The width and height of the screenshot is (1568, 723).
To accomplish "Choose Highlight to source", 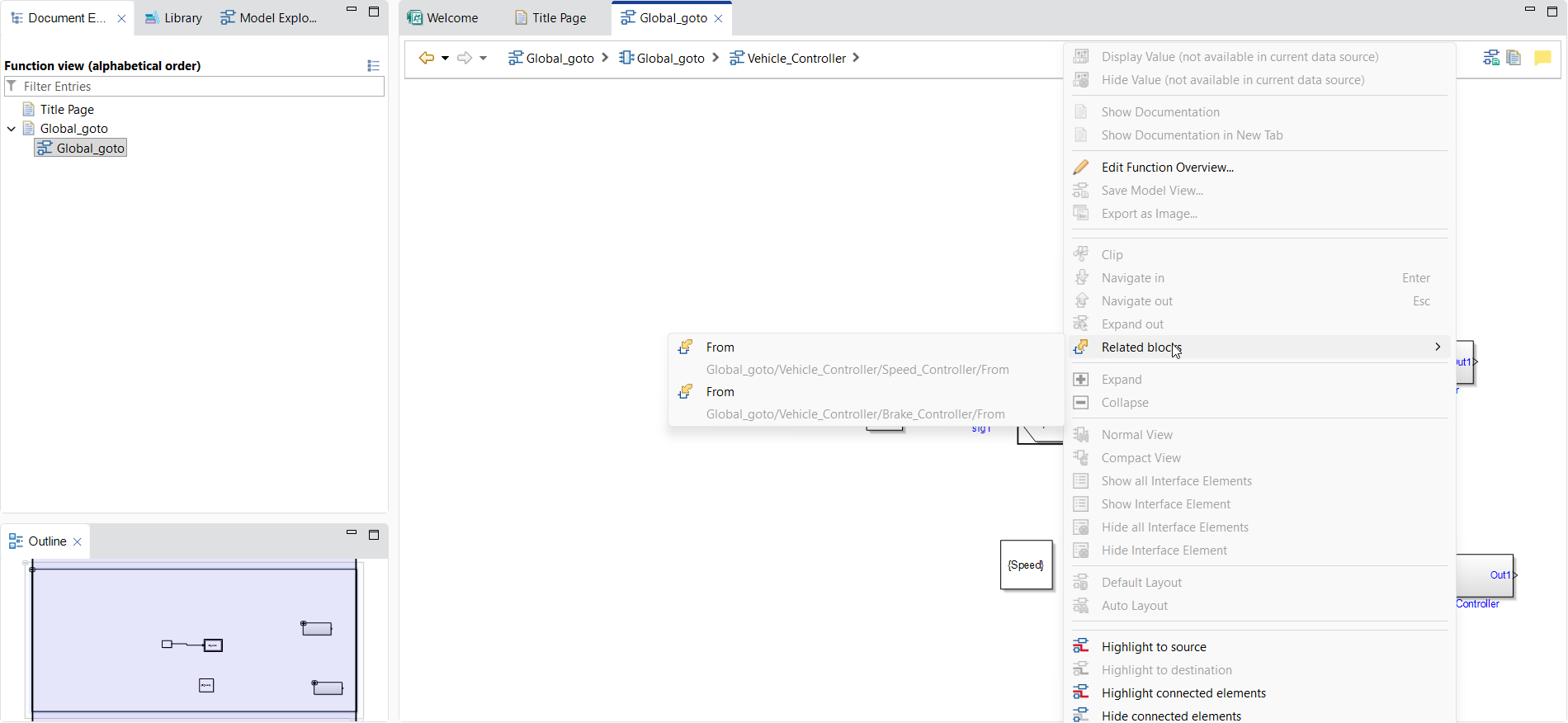I will click(1260, 647).
